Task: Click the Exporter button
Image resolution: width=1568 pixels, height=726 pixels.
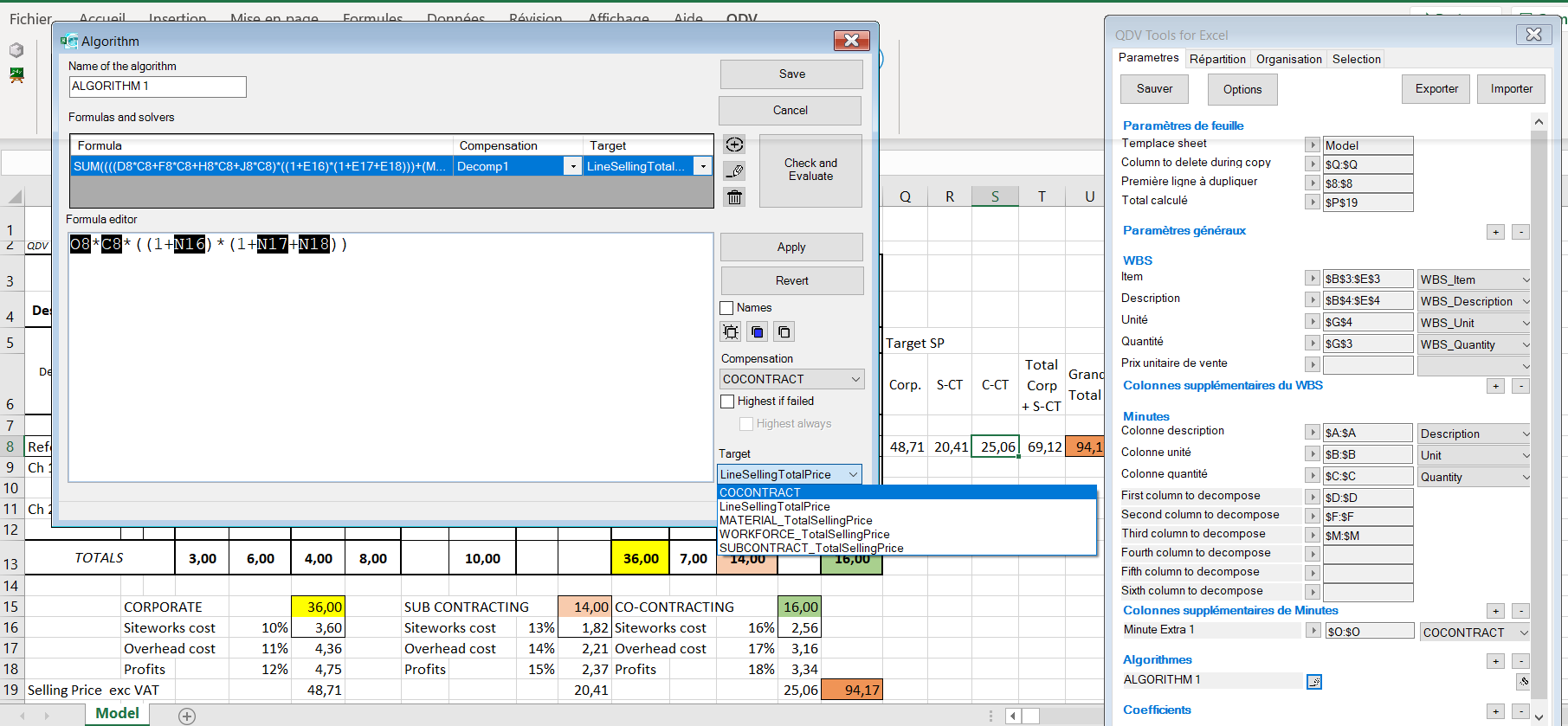Action: pyautogui.click(x=1436, y=89)
